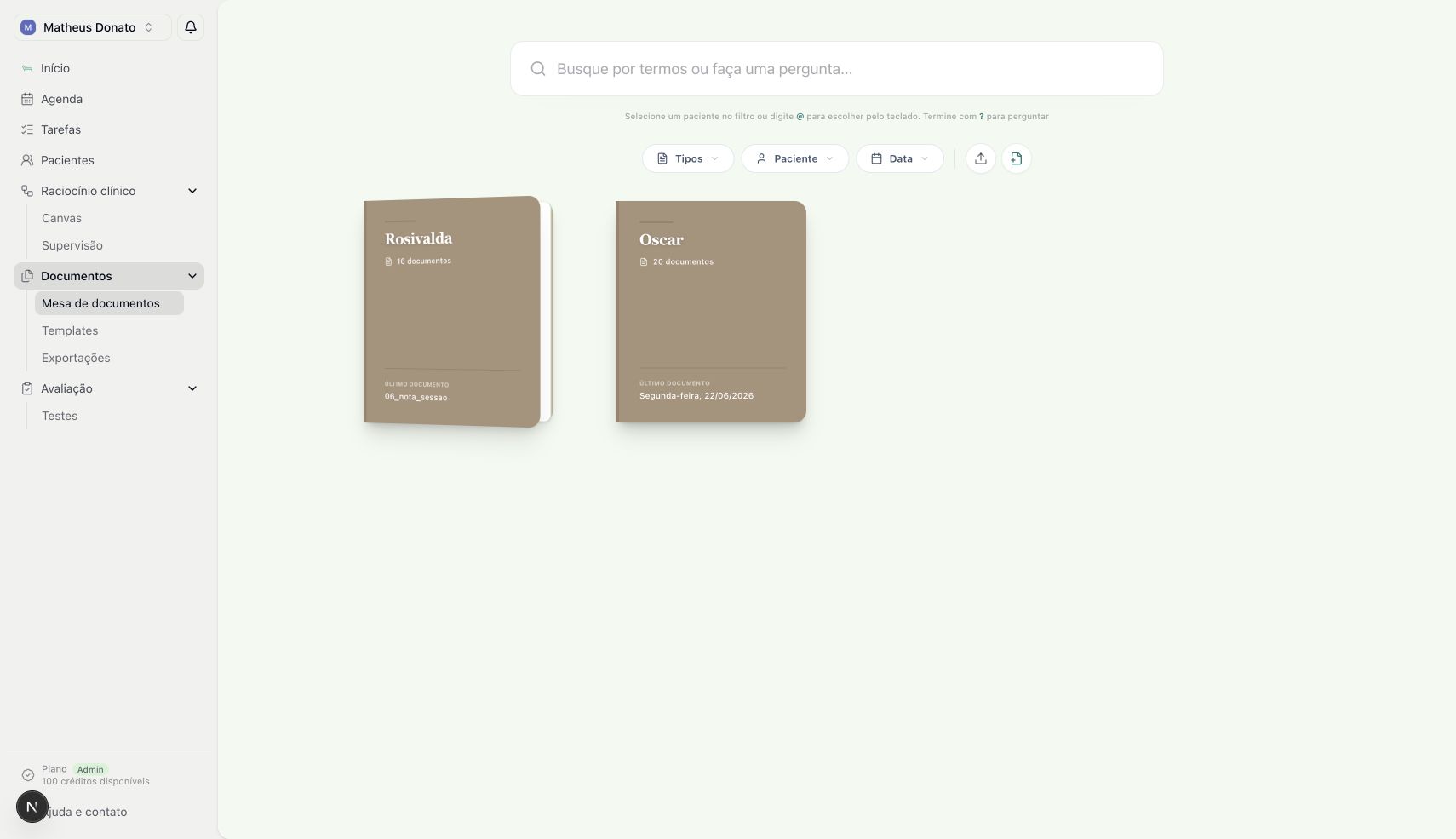Click the 16 documentos label
The image size is (1456, 839).
coord(424,261)
